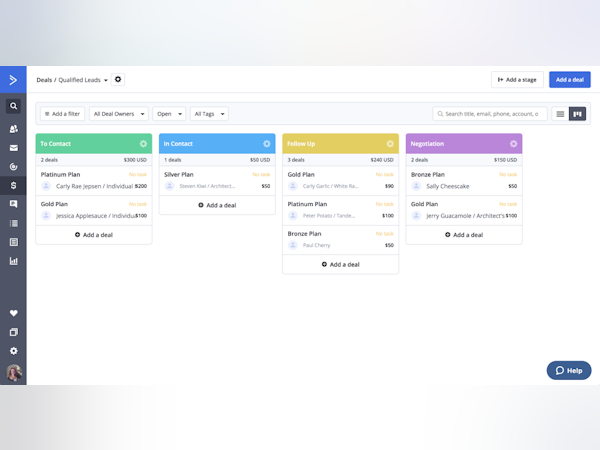Switch to board (kanban) view

point(577,114)
